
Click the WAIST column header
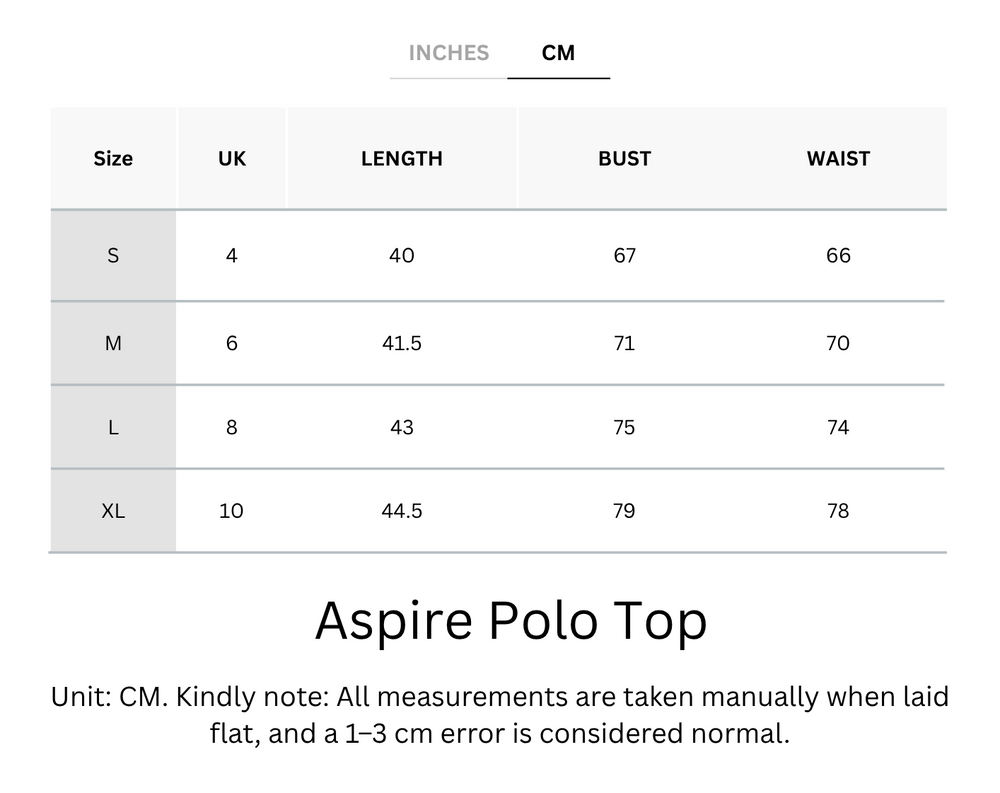click(x=839, y=158)
